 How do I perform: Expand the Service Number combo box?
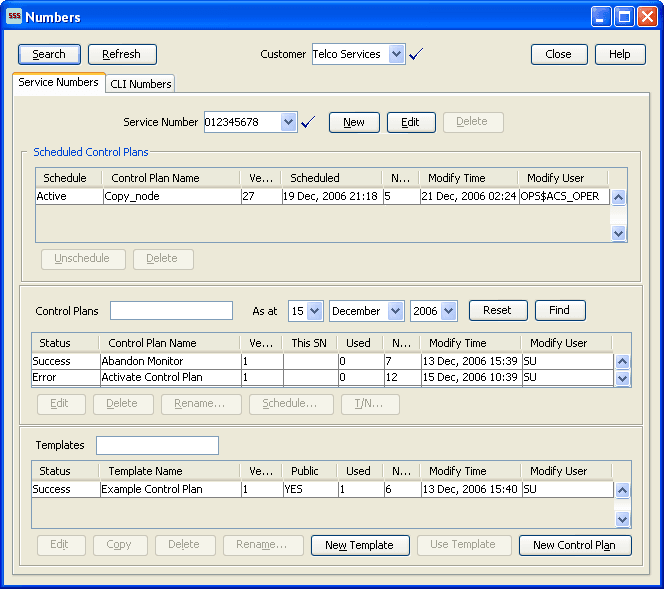pos(289,122)
